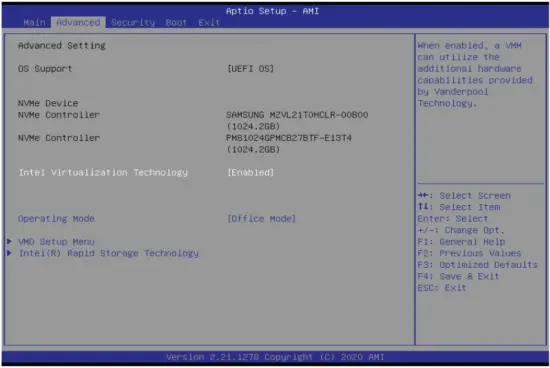This screenshot has height=368, width=550.
Task: Click the Enter: Select hint
Action: 452,219
